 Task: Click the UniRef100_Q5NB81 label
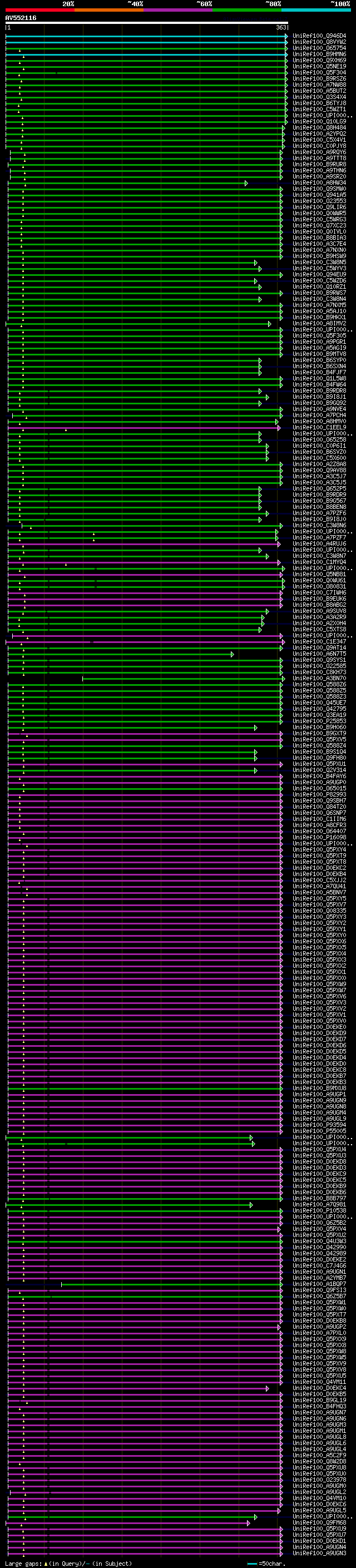coord(319,574)
